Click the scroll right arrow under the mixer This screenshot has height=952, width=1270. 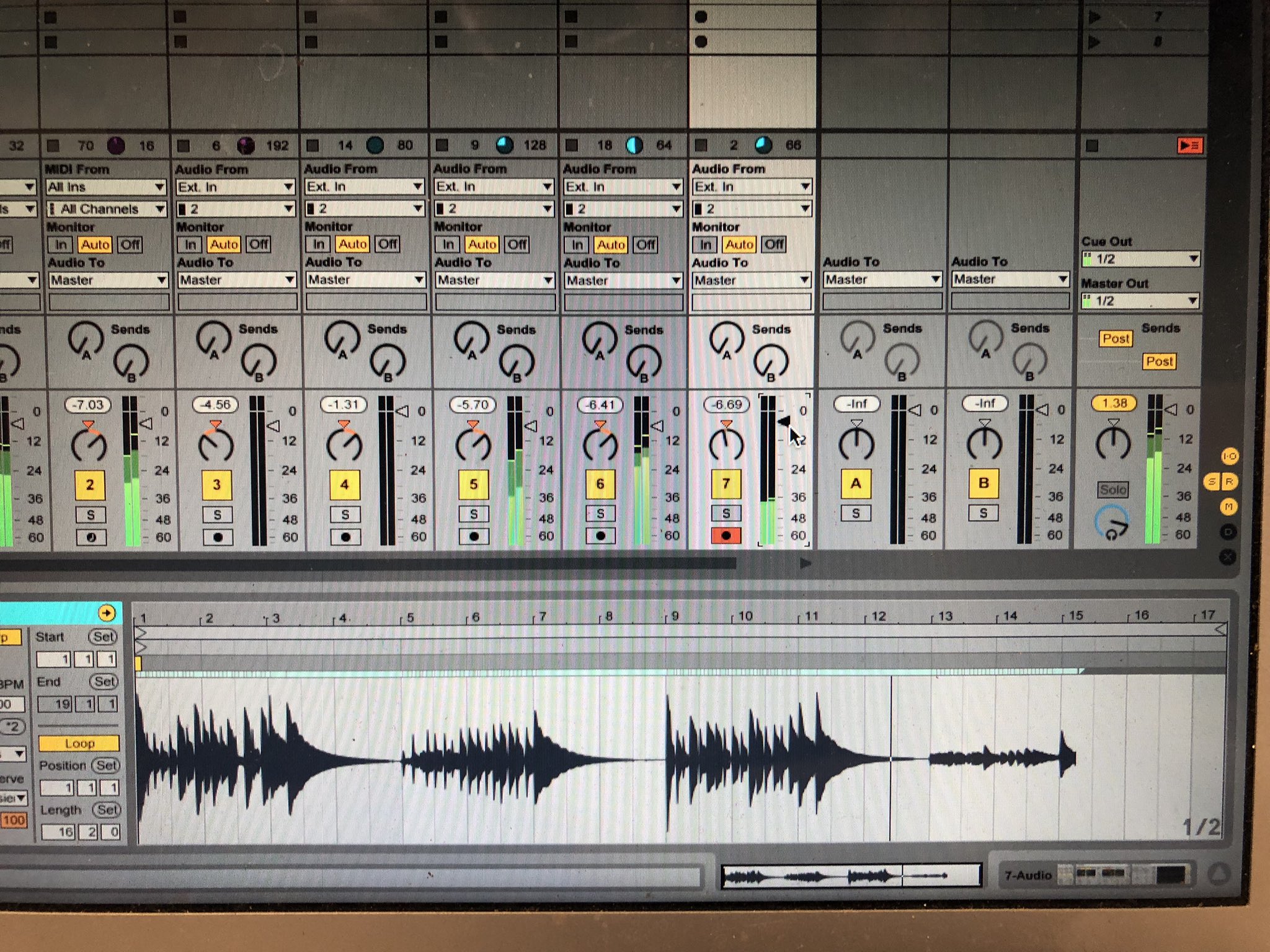(806, 563)
